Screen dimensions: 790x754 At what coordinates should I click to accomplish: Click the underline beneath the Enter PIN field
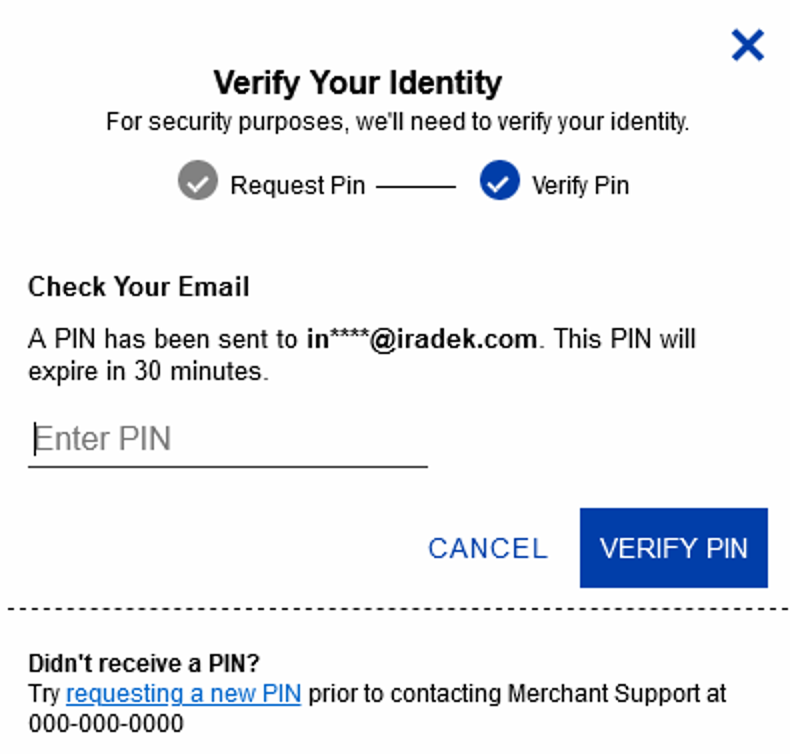pos(228,467)
